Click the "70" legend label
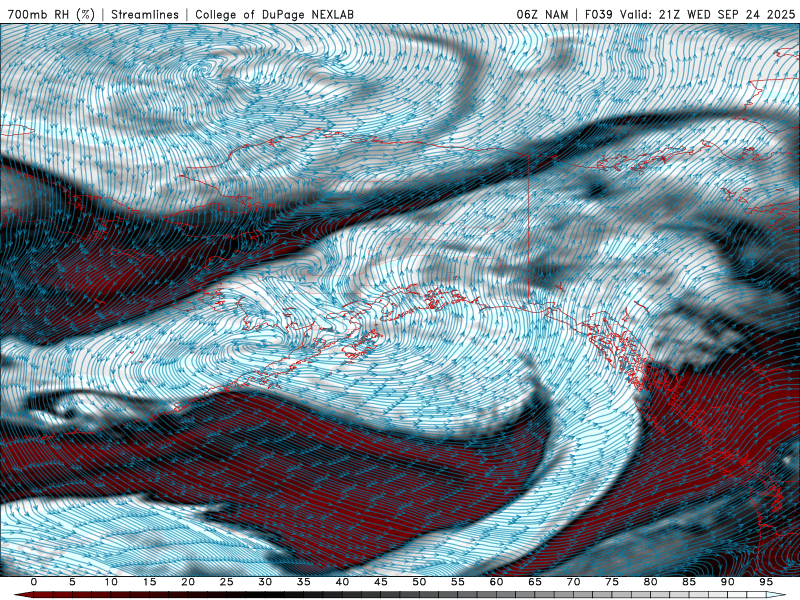This screenshot has height=600, width=800. 573,582
